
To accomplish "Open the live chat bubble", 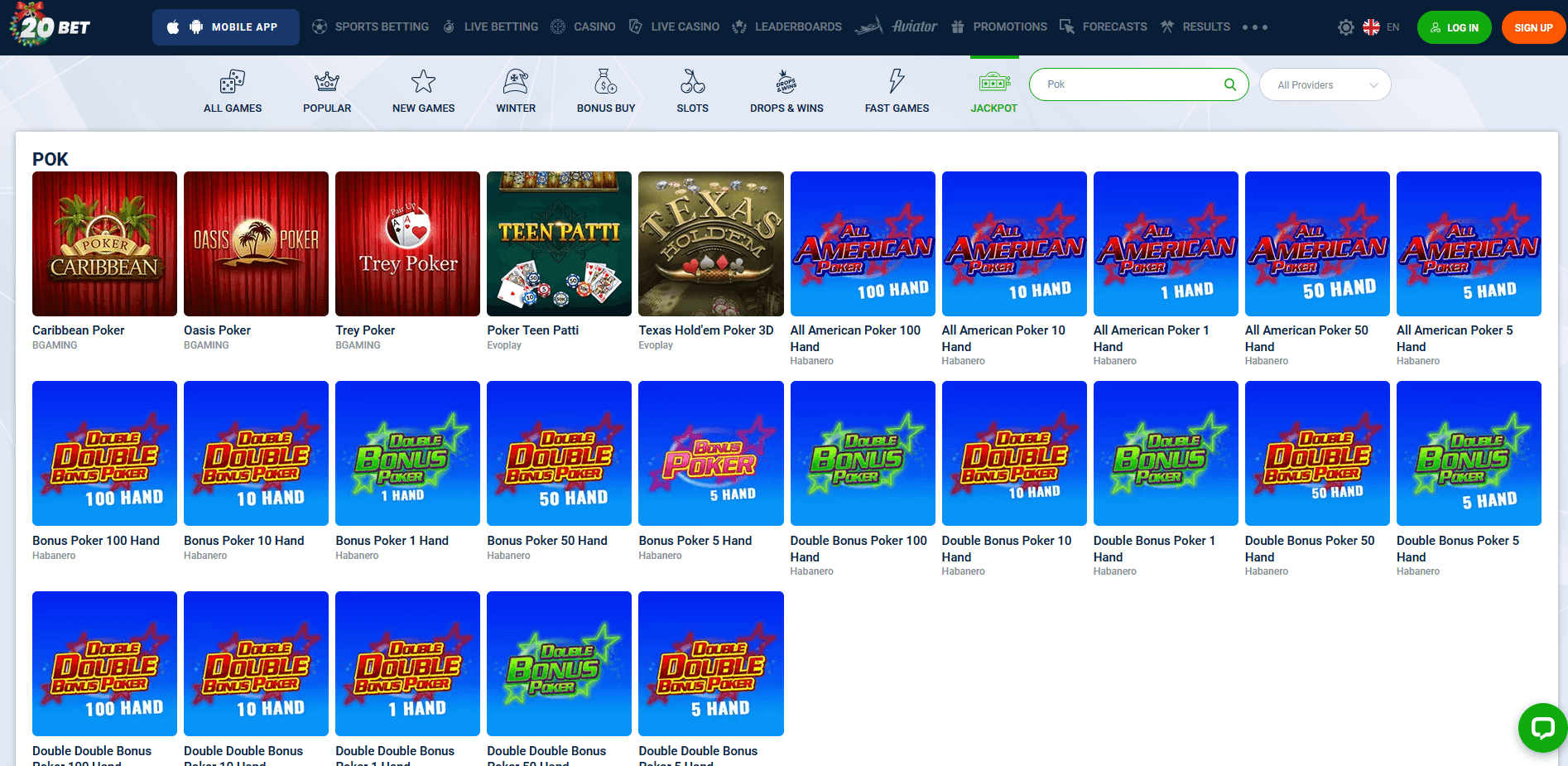I will pyautogui.click(x=1542, y=728).
